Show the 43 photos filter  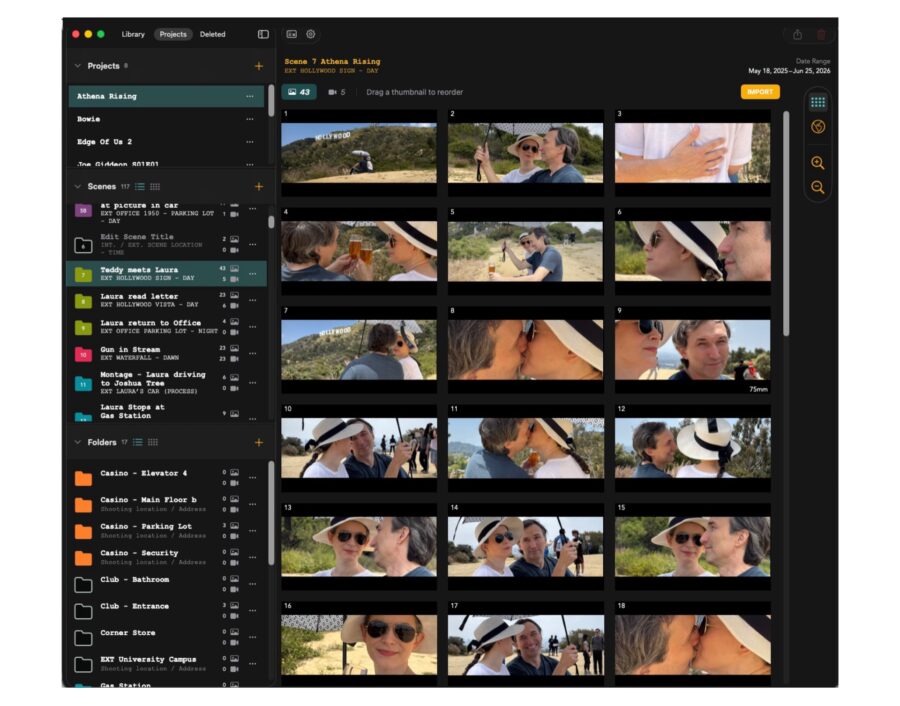point(299,92)
